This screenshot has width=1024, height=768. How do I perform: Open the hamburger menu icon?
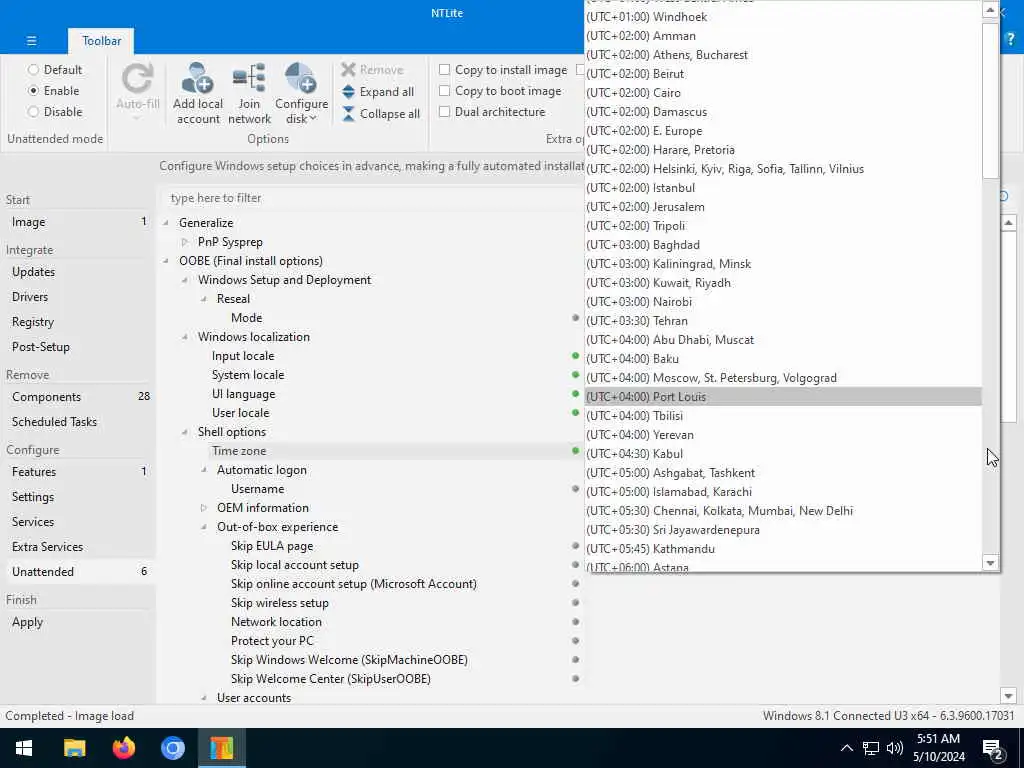click(31, 40)
